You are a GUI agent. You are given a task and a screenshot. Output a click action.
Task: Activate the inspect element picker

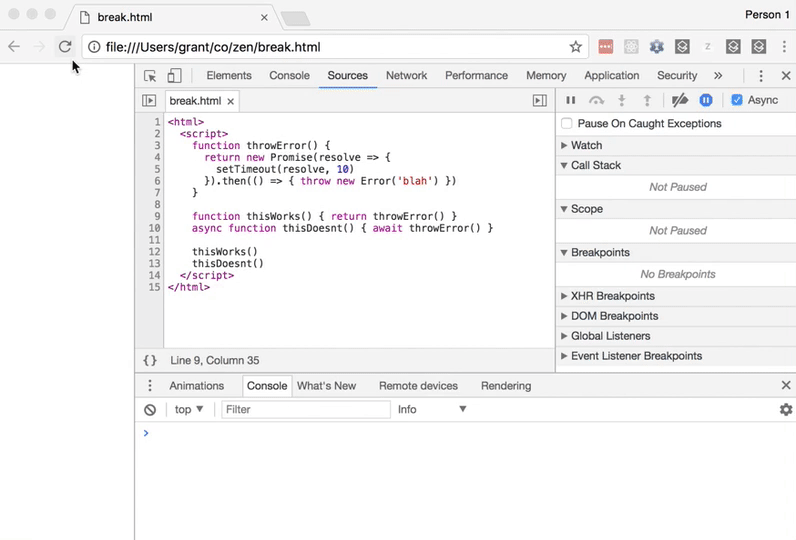click(150, 76)
